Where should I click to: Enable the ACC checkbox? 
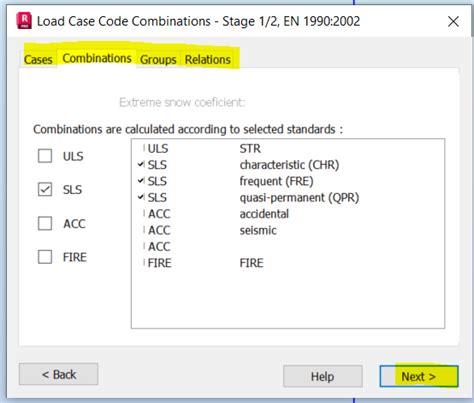[x=45, y=223]
